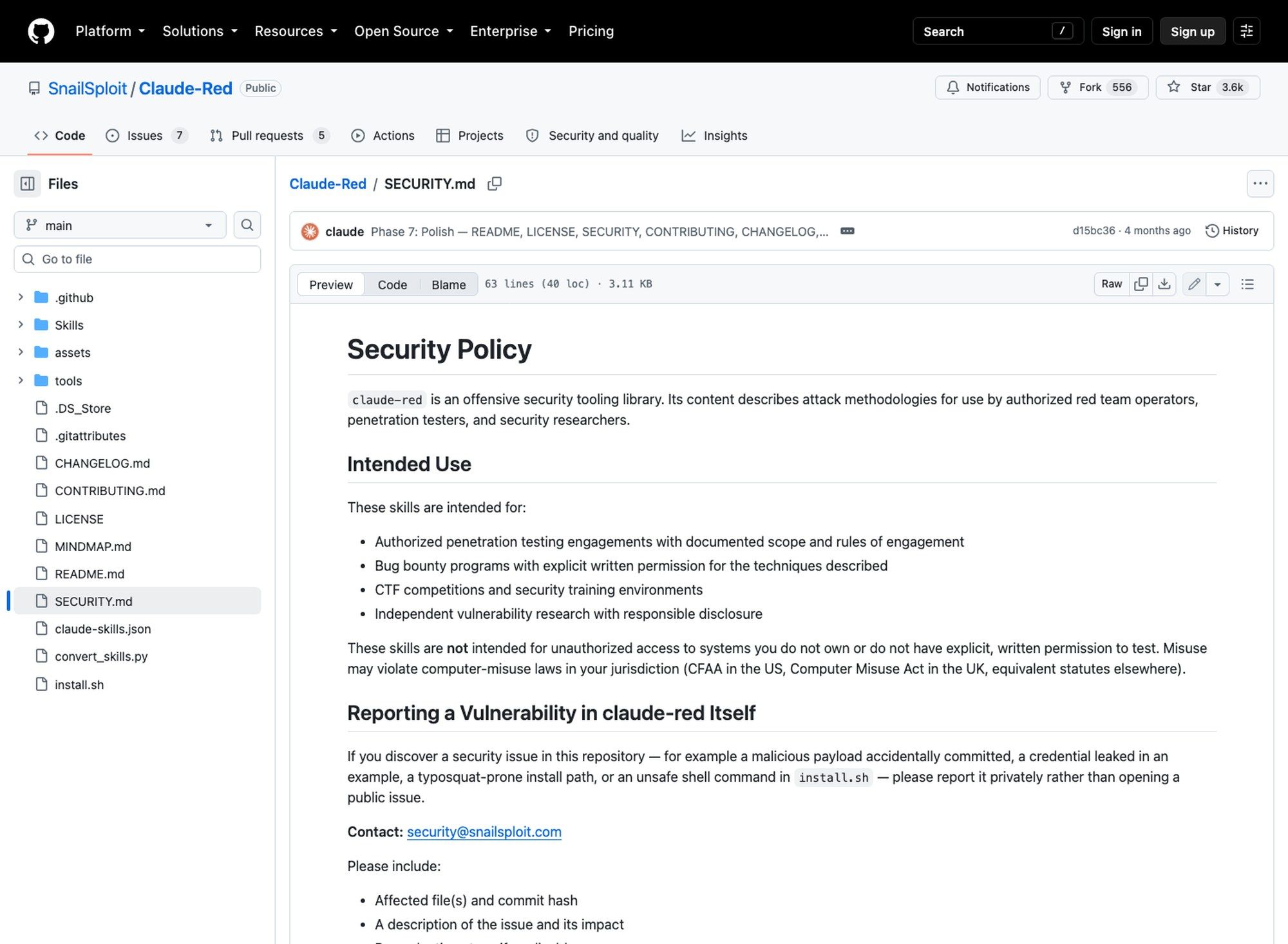Open the Security and quality tab
Viewport: 1288px width, 944px height.
coord(592,136)
